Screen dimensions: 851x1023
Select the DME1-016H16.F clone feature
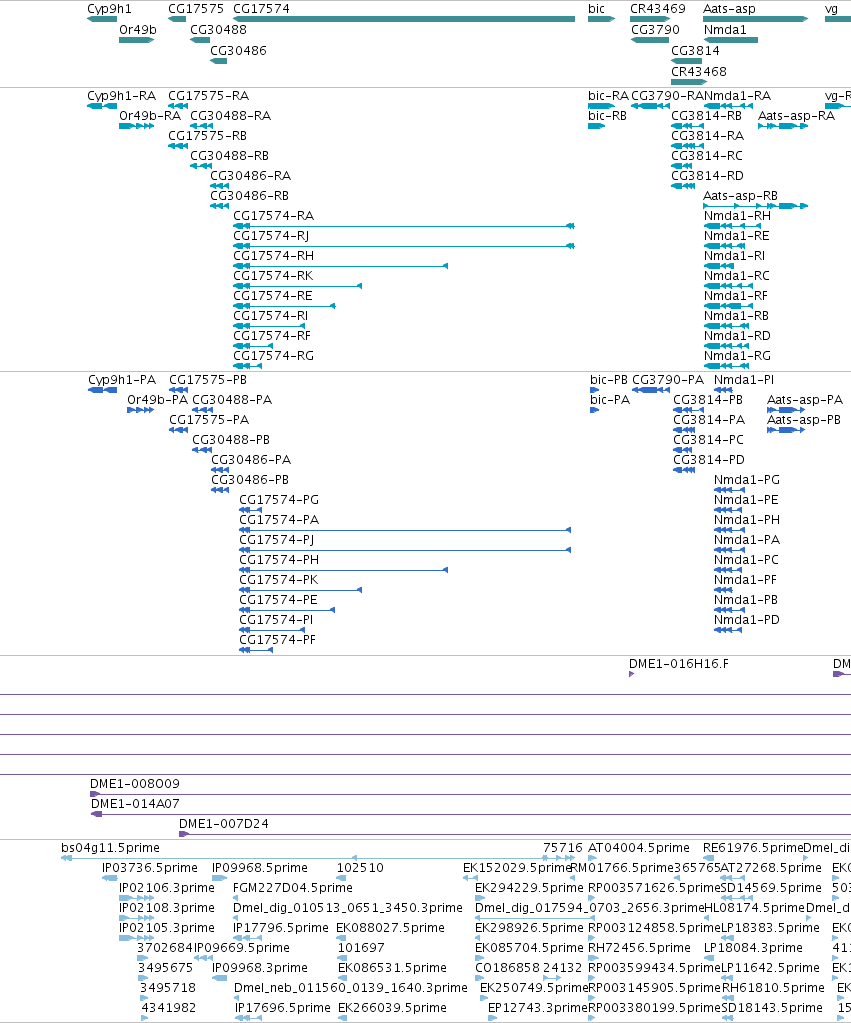[x=632, y=674]
